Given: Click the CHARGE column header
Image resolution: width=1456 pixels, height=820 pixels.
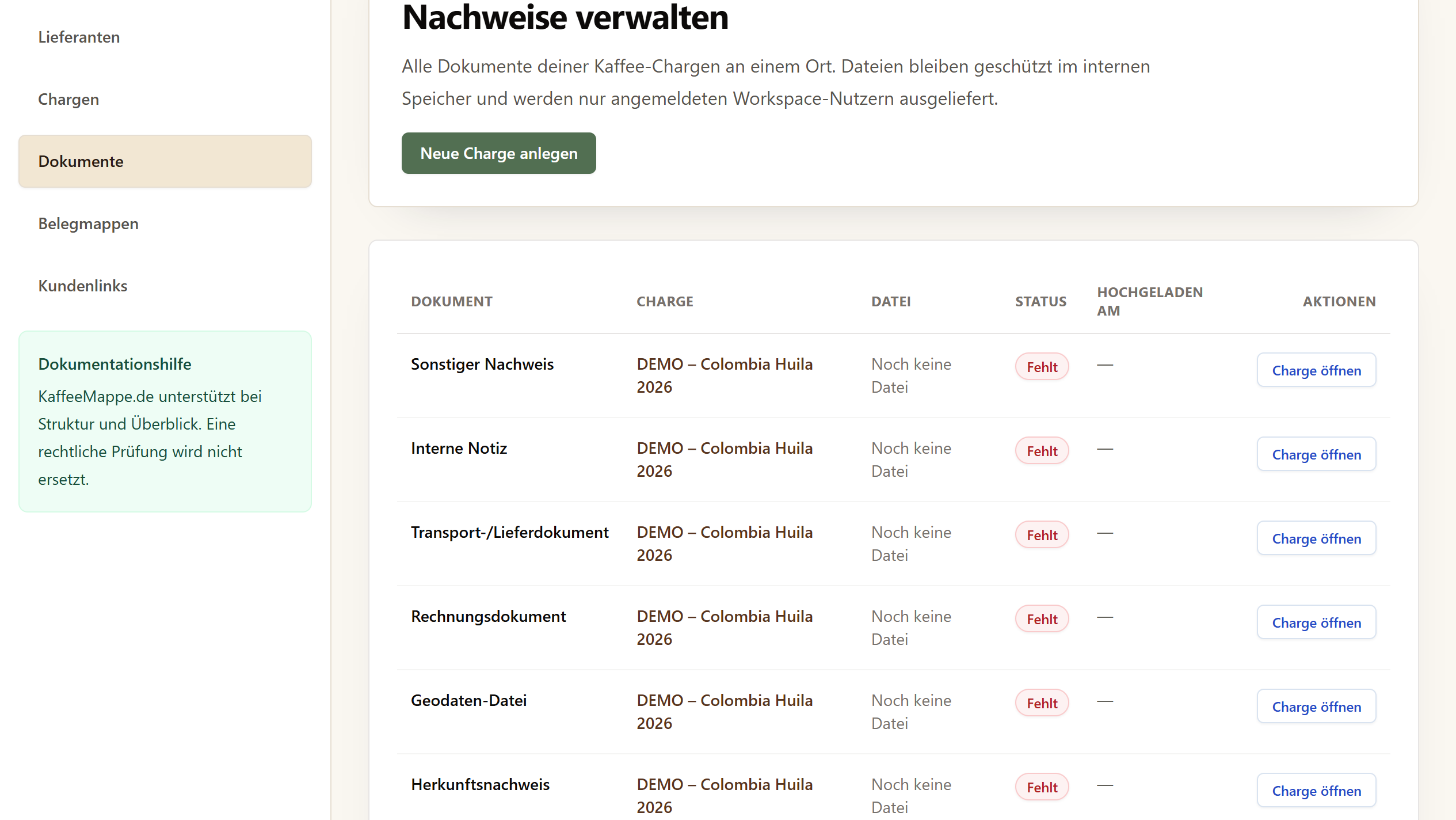Looking at the screenshot, I should point(665,301).
